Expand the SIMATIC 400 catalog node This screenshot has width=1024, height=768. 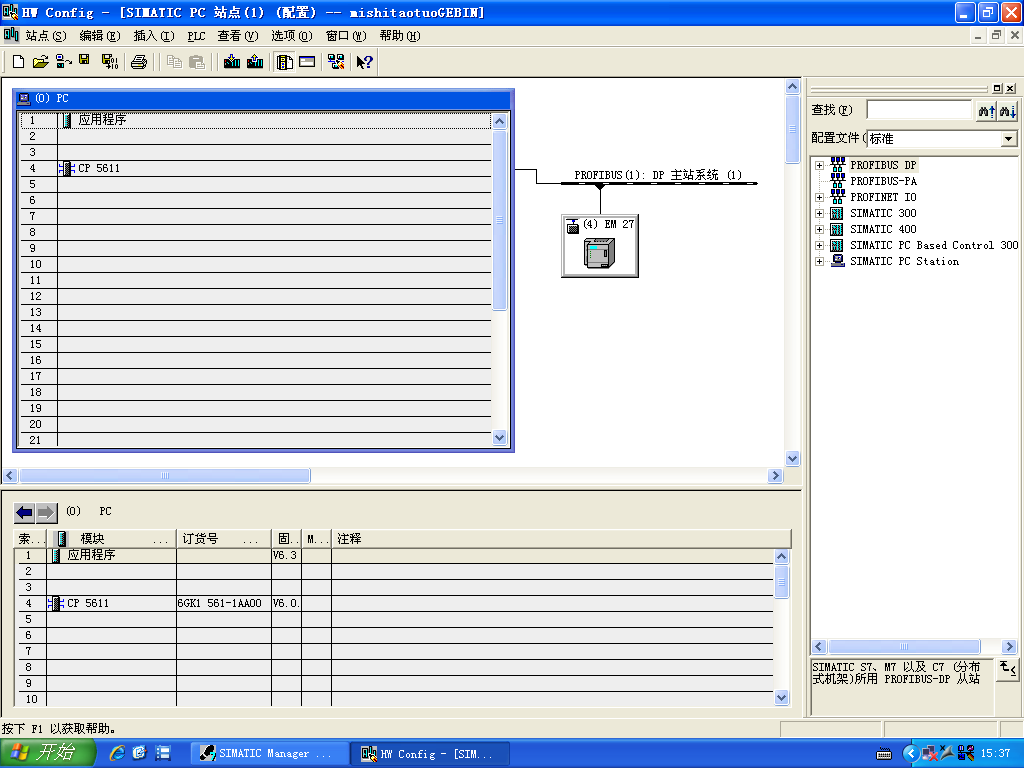(x=820, y=229)
